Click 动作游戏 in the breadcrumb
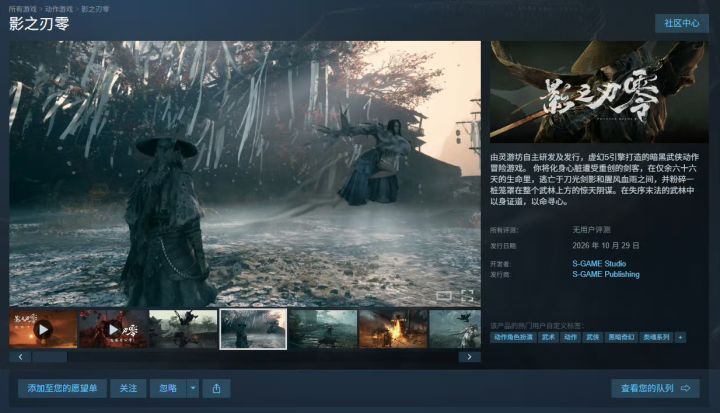This screenshot has height=413, width=720. pyautogui.click(x=59, y=9)
